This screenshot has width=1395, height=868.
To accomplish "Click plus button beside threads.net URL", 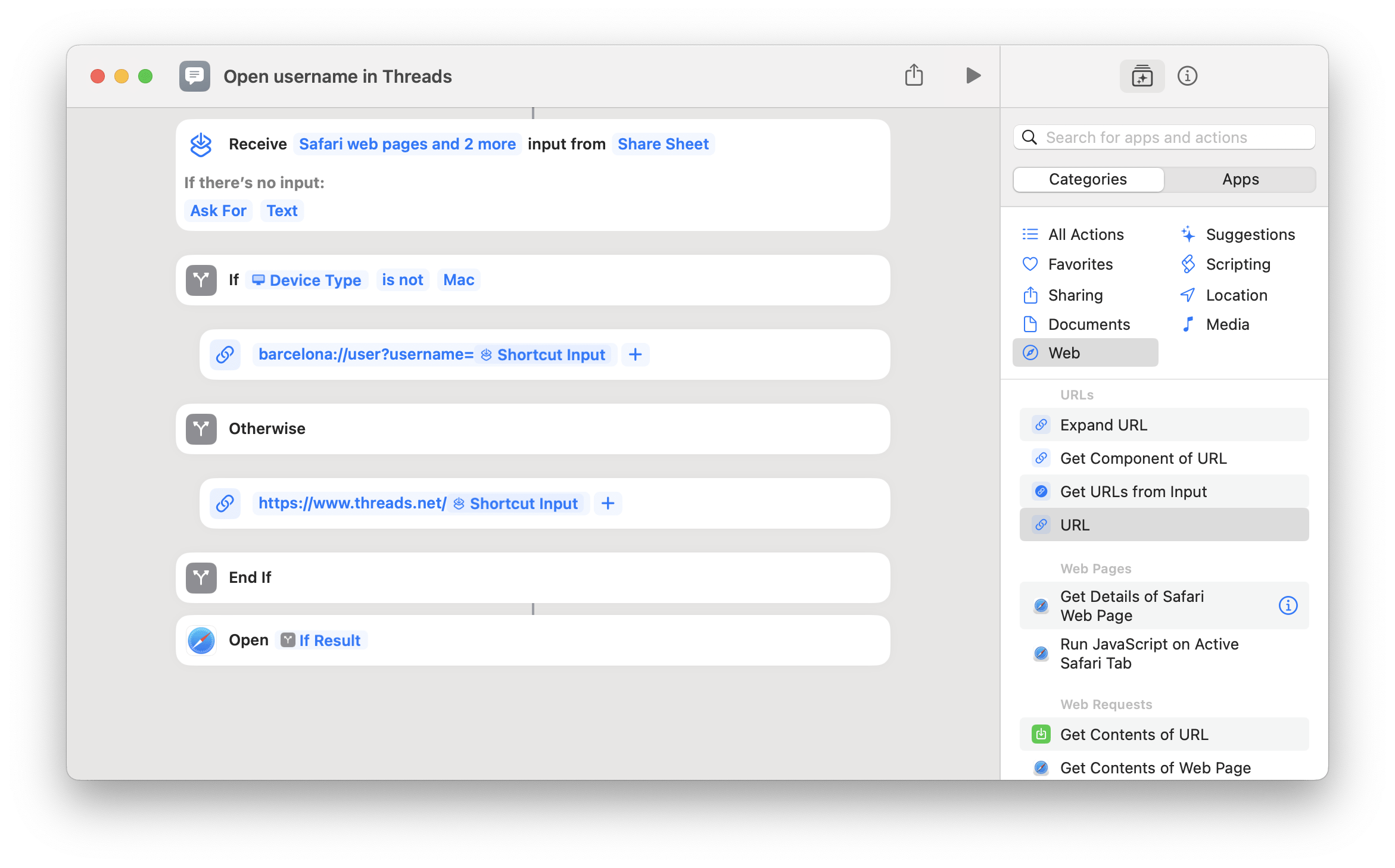I will coord(608,504).
